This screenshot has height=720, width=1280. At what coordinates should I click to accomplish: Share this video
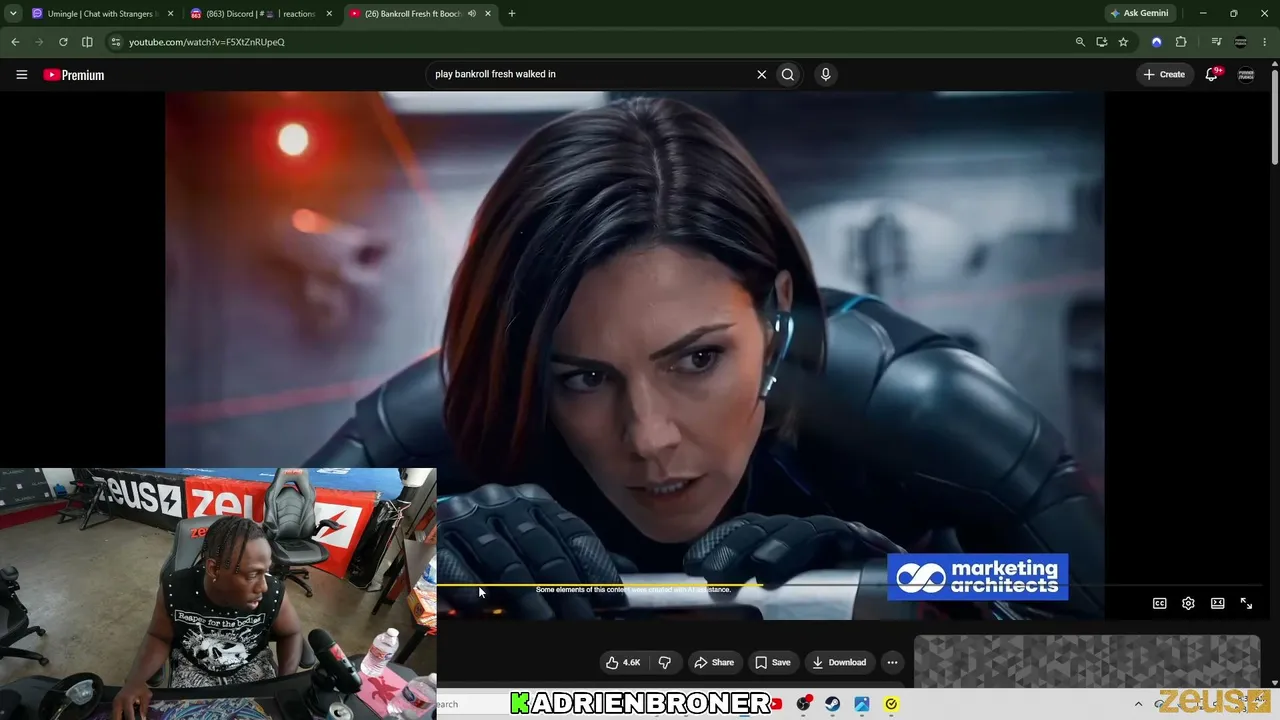point(714,662)
